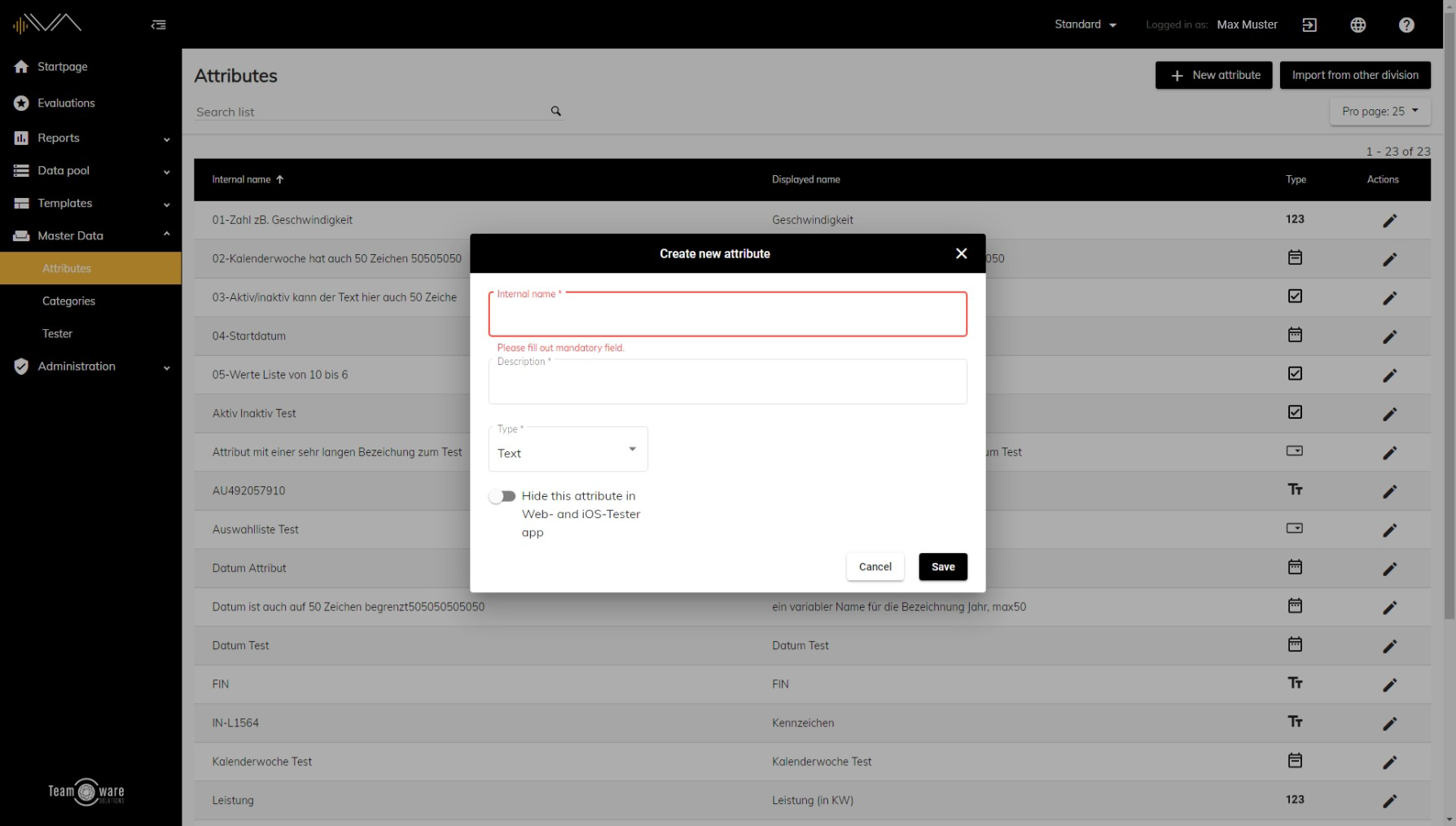Click the Internal name input field
This screenshot has height=826, width=1456.
tap(727, 314)
